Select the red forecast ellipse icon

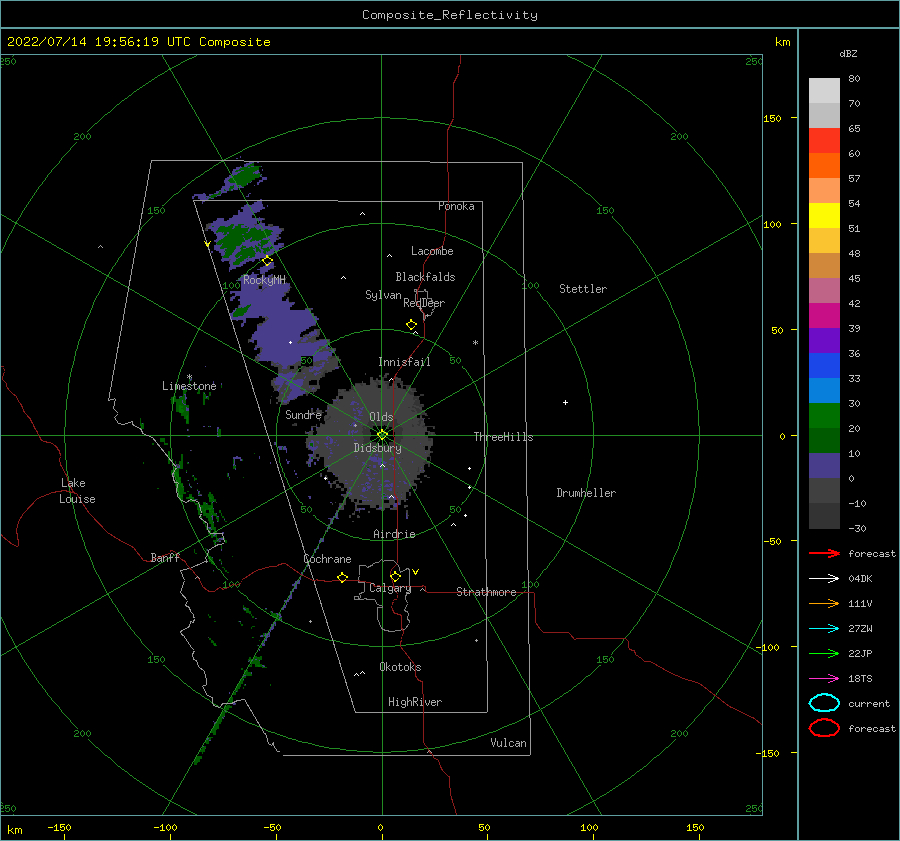[x=824, y=727]
